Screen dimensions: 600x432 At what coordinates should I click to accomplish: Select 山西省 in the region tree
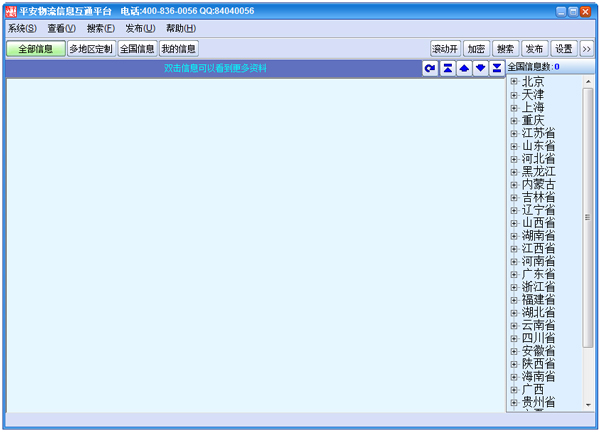tap(538, 223)
